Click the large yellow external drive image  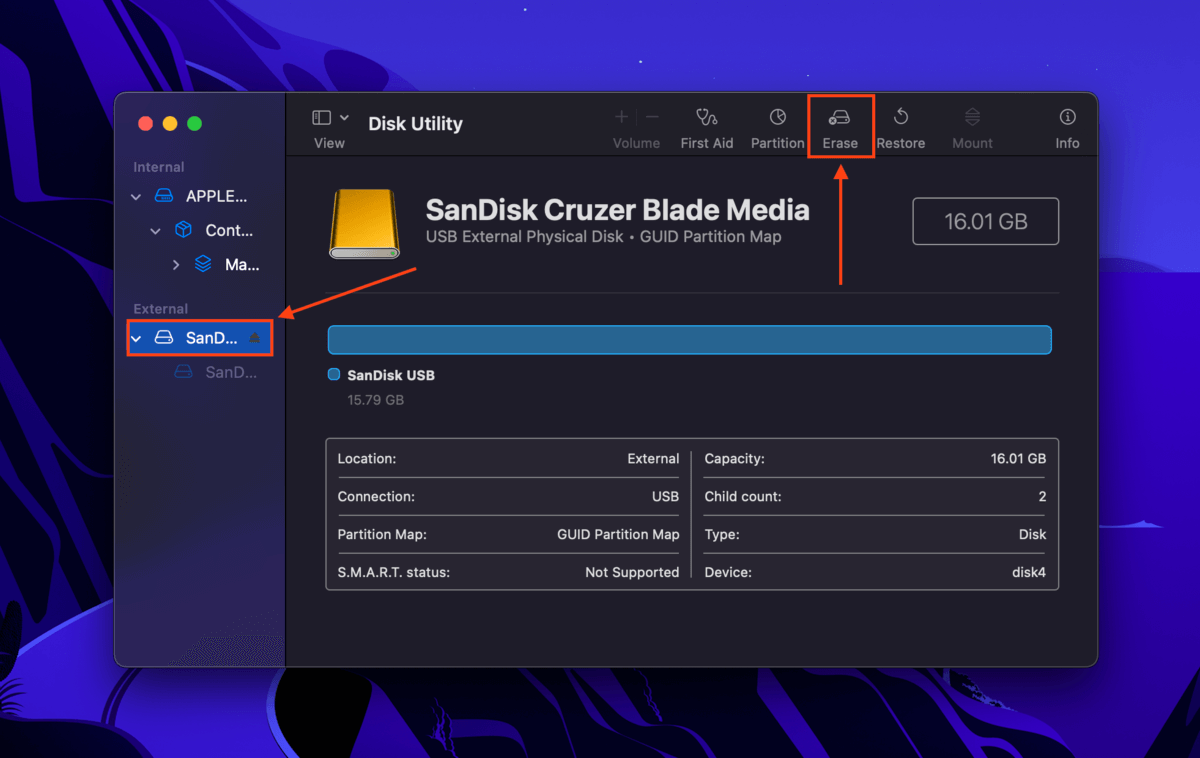pyautogui.click(x=364, y=223)
